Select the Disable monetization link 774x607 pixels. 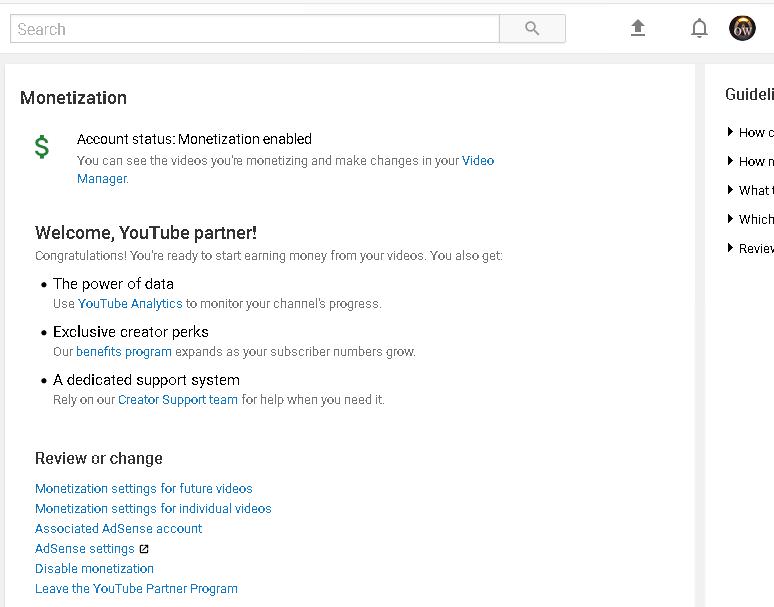point(94,569)
